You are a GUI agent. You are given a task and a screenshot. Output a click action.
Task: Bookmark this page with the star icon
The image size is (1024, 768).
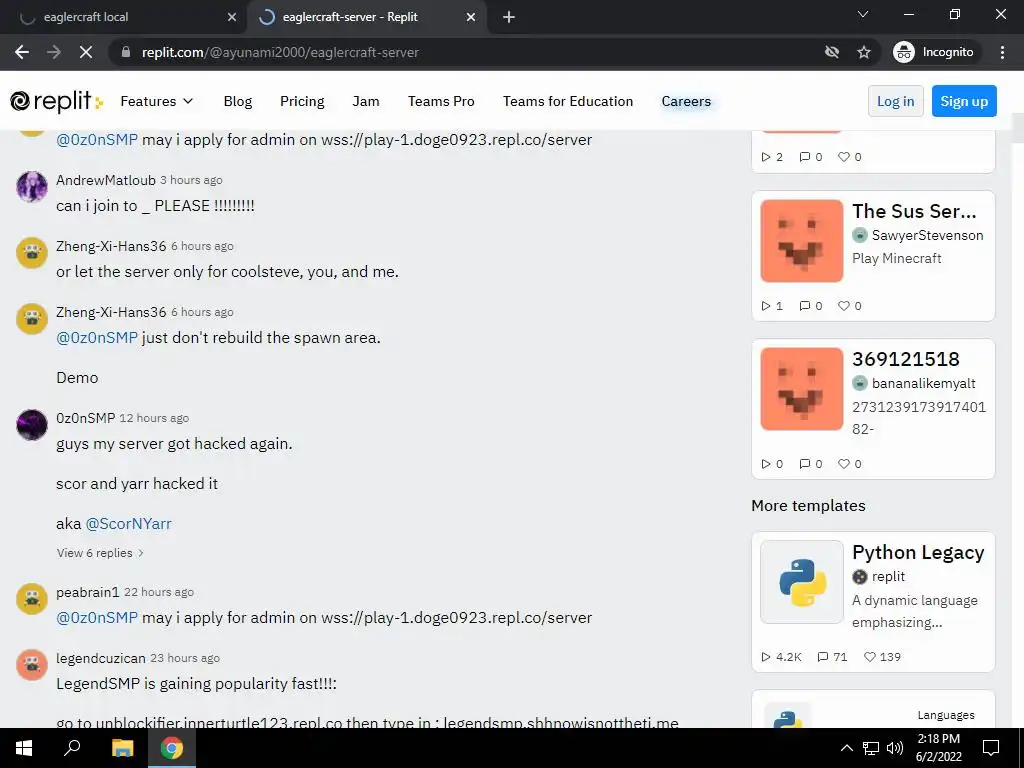coord(864,52)
